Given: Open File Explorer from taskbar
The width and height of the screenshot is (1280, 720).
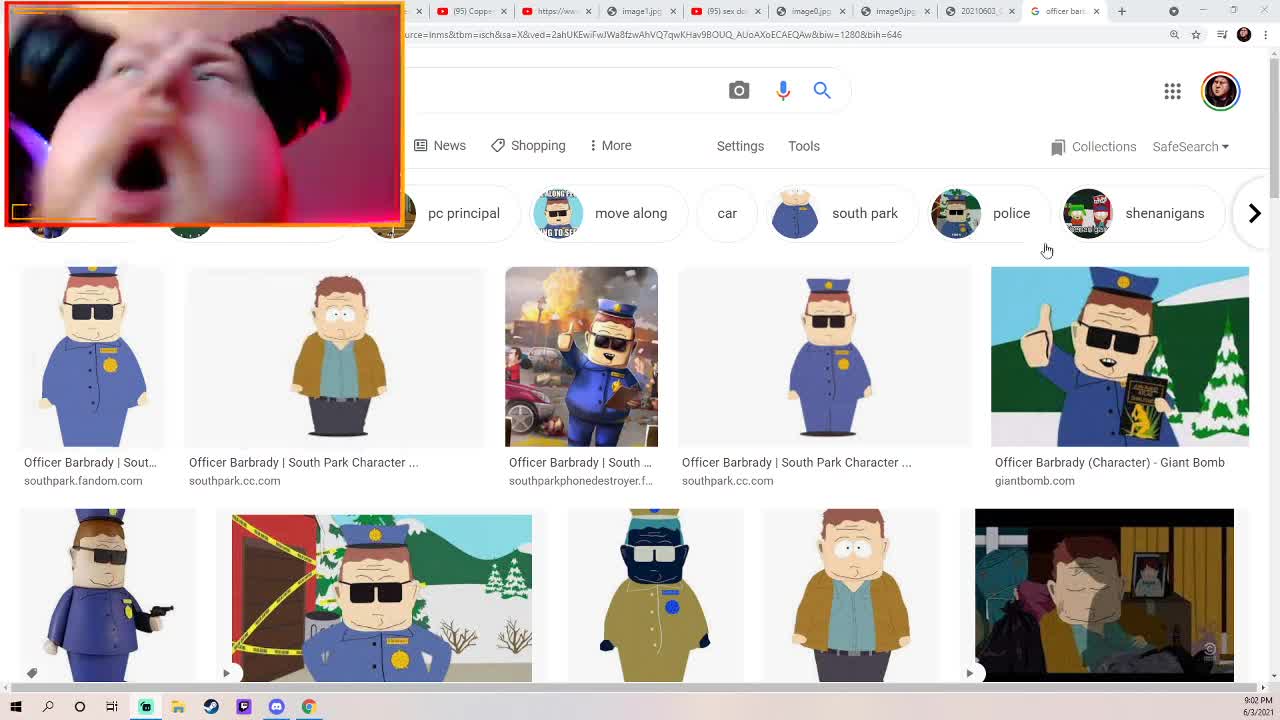Looking at the screenshot, I should (x=178, y=706).
